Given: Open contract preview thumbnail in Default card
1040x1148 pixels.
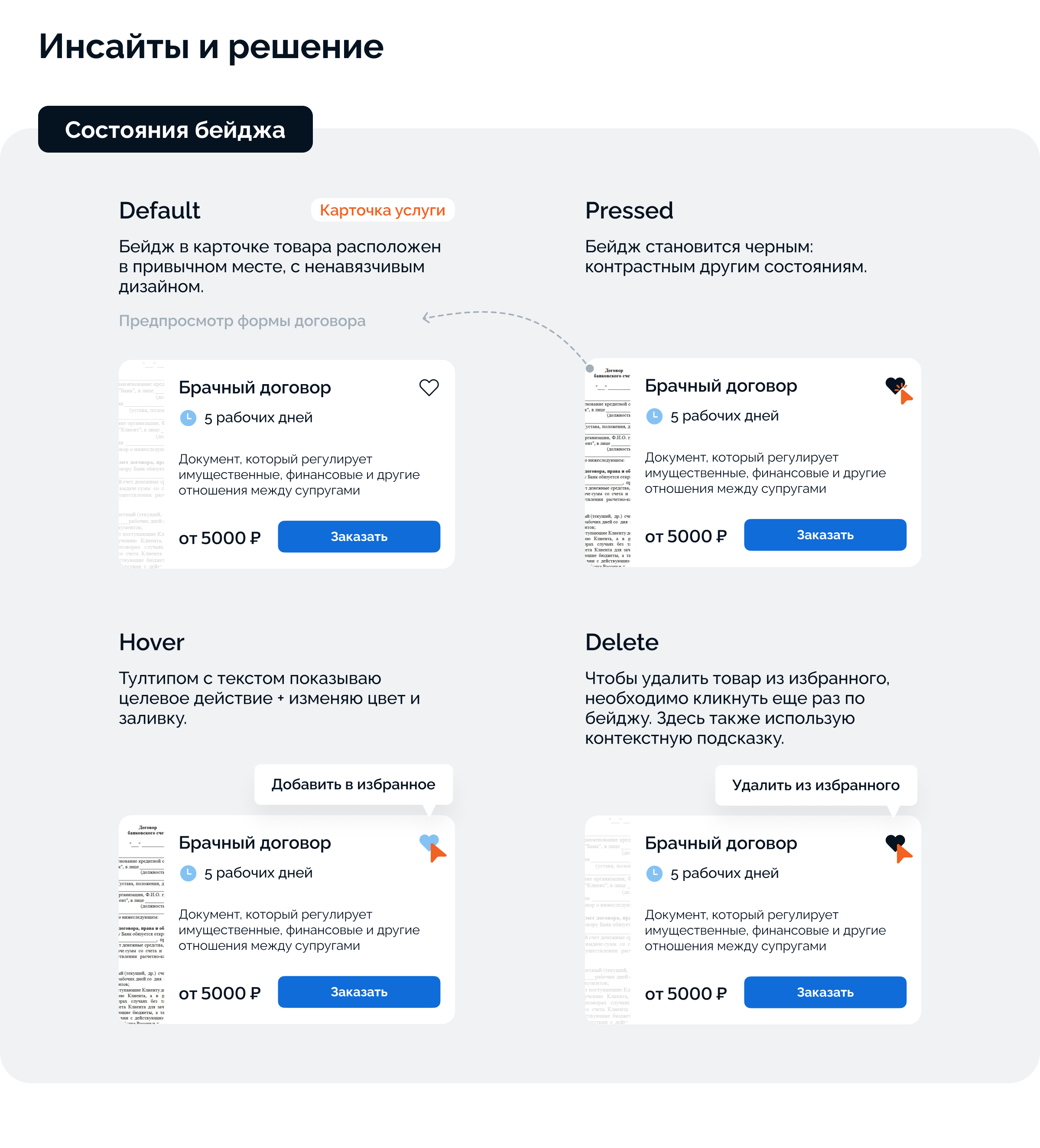Looking at the screenshot, I should (x=142, y=464).
